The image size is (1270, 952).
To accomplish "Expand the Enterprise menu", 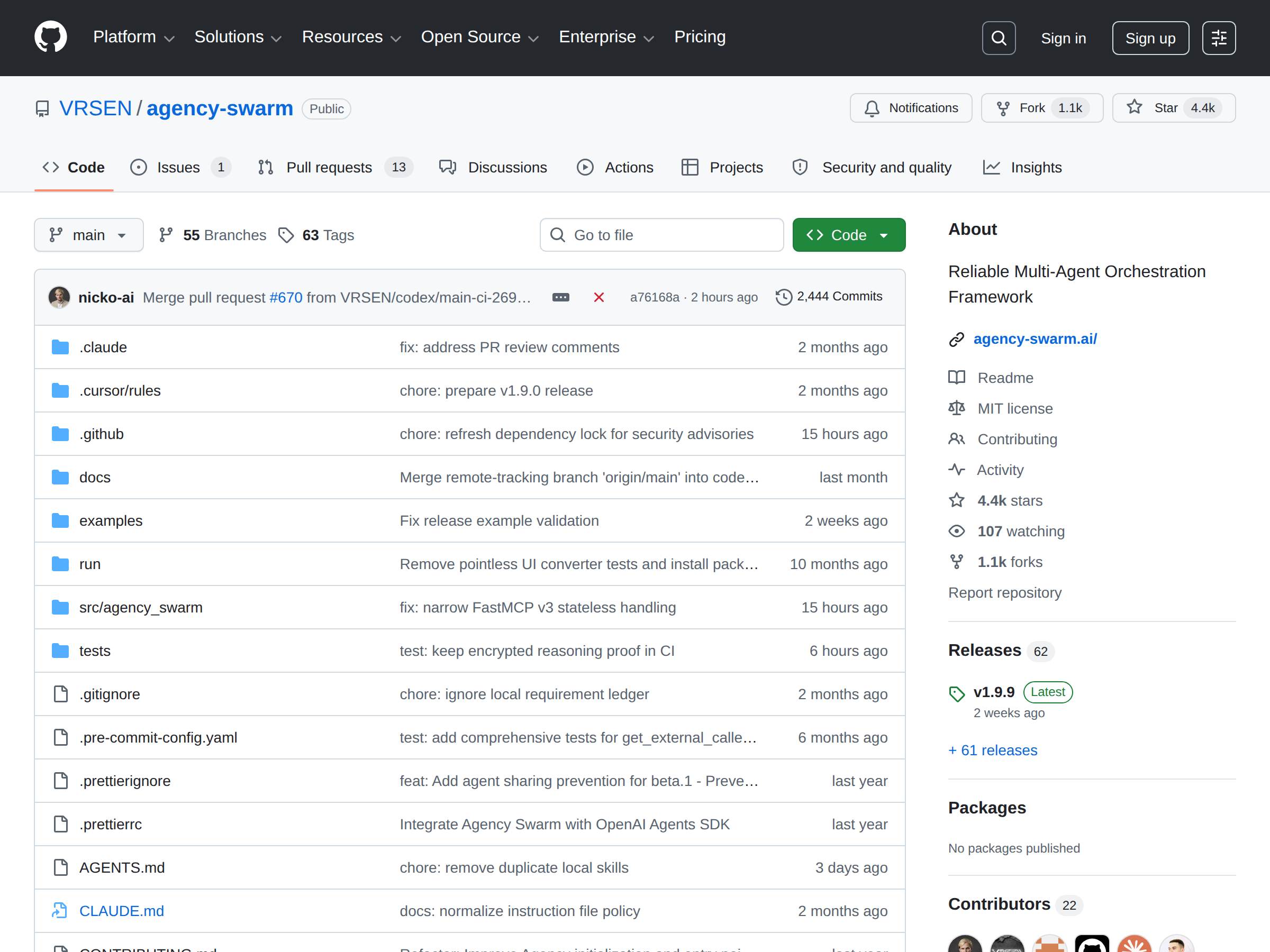I will pos(606,38).
